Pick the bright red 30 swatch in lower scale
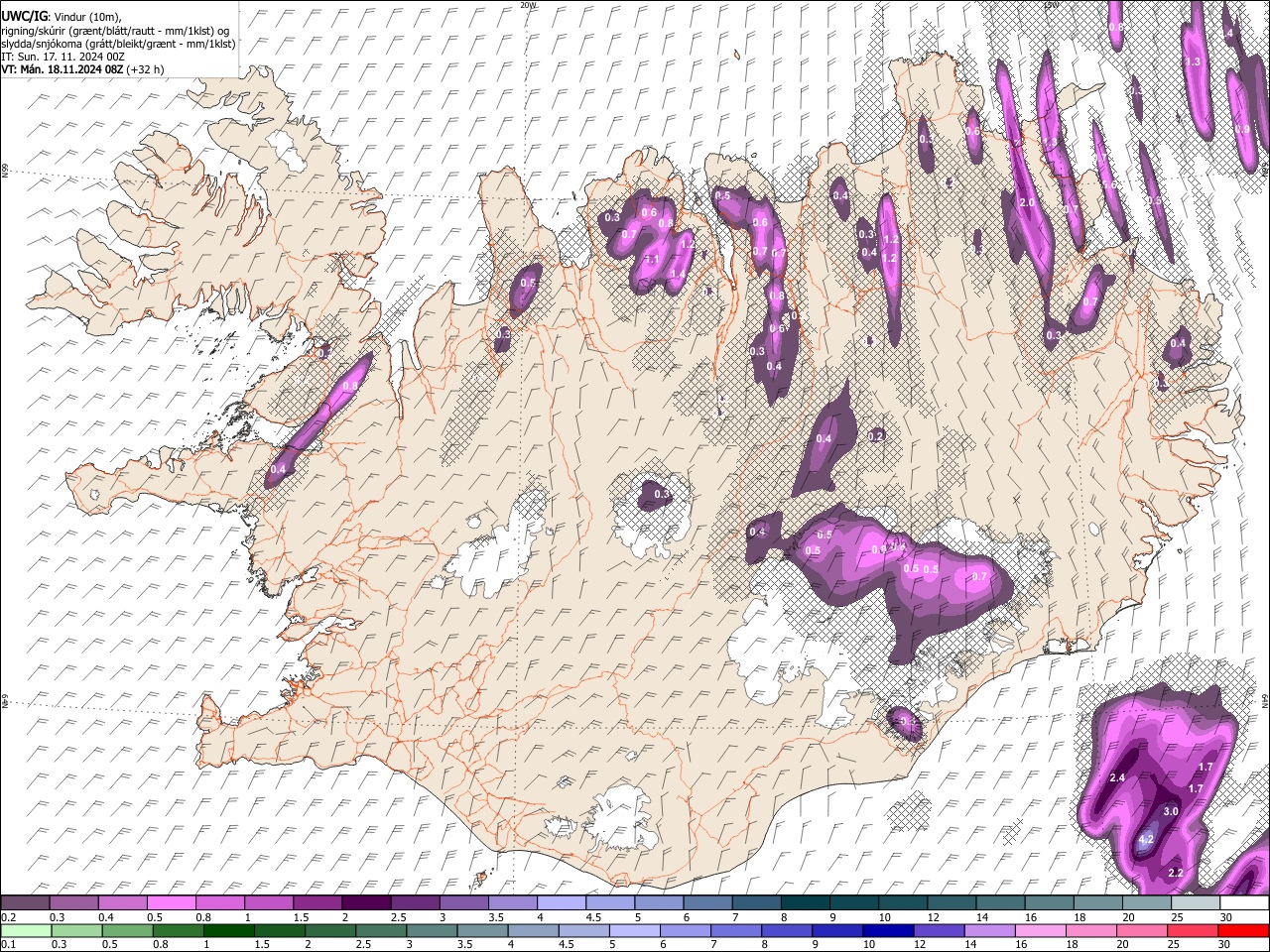The width and height of the screenshot is (1270, 952). point(1243,930)
